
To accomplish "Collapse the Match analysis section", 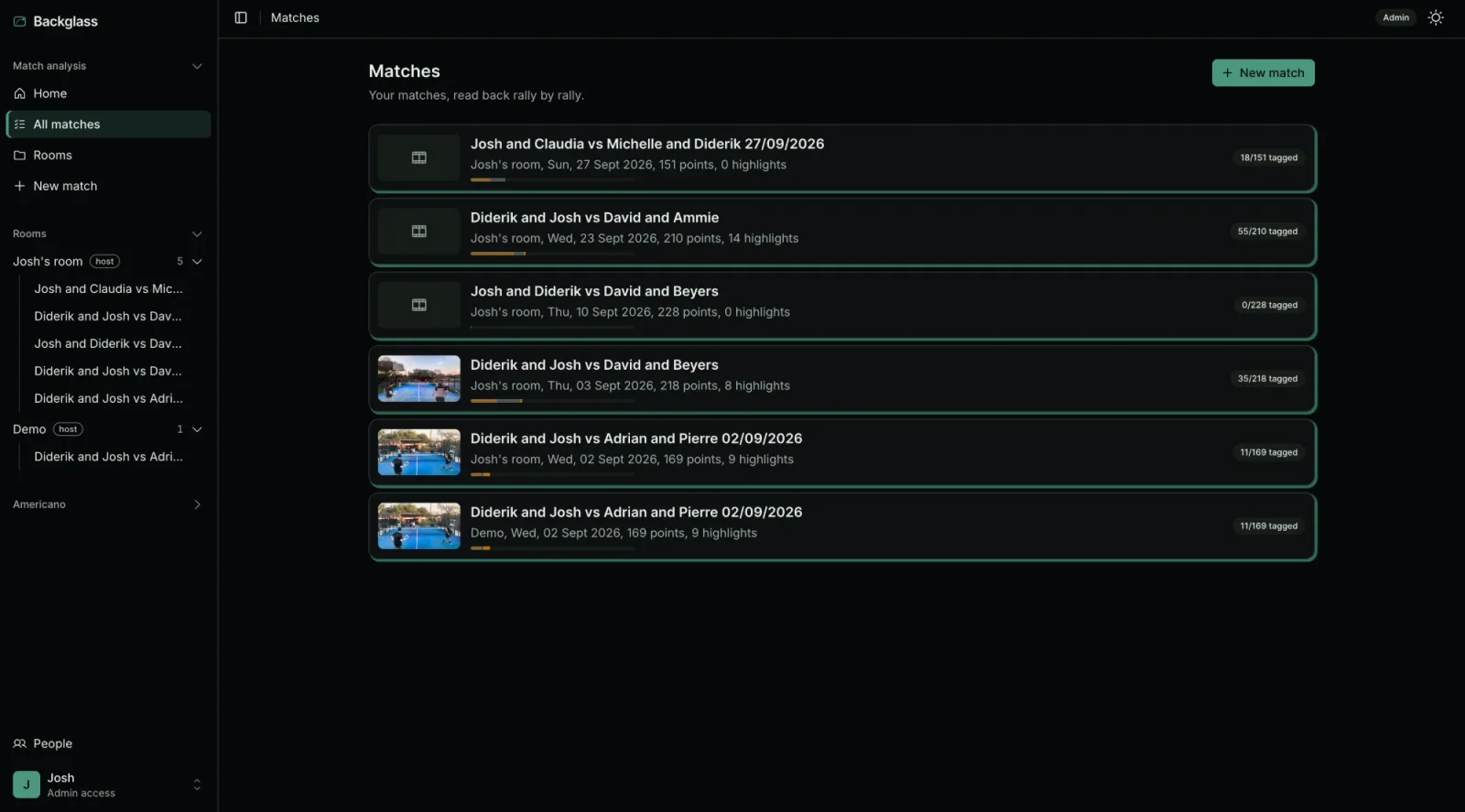I will pos(197,66).
